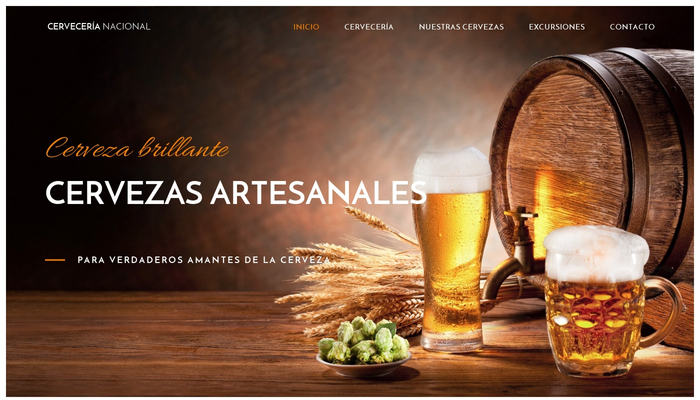This screenshot has height=400, width=700.
Task: Click the orange dash beside the tagline
Action: (55, 260)
